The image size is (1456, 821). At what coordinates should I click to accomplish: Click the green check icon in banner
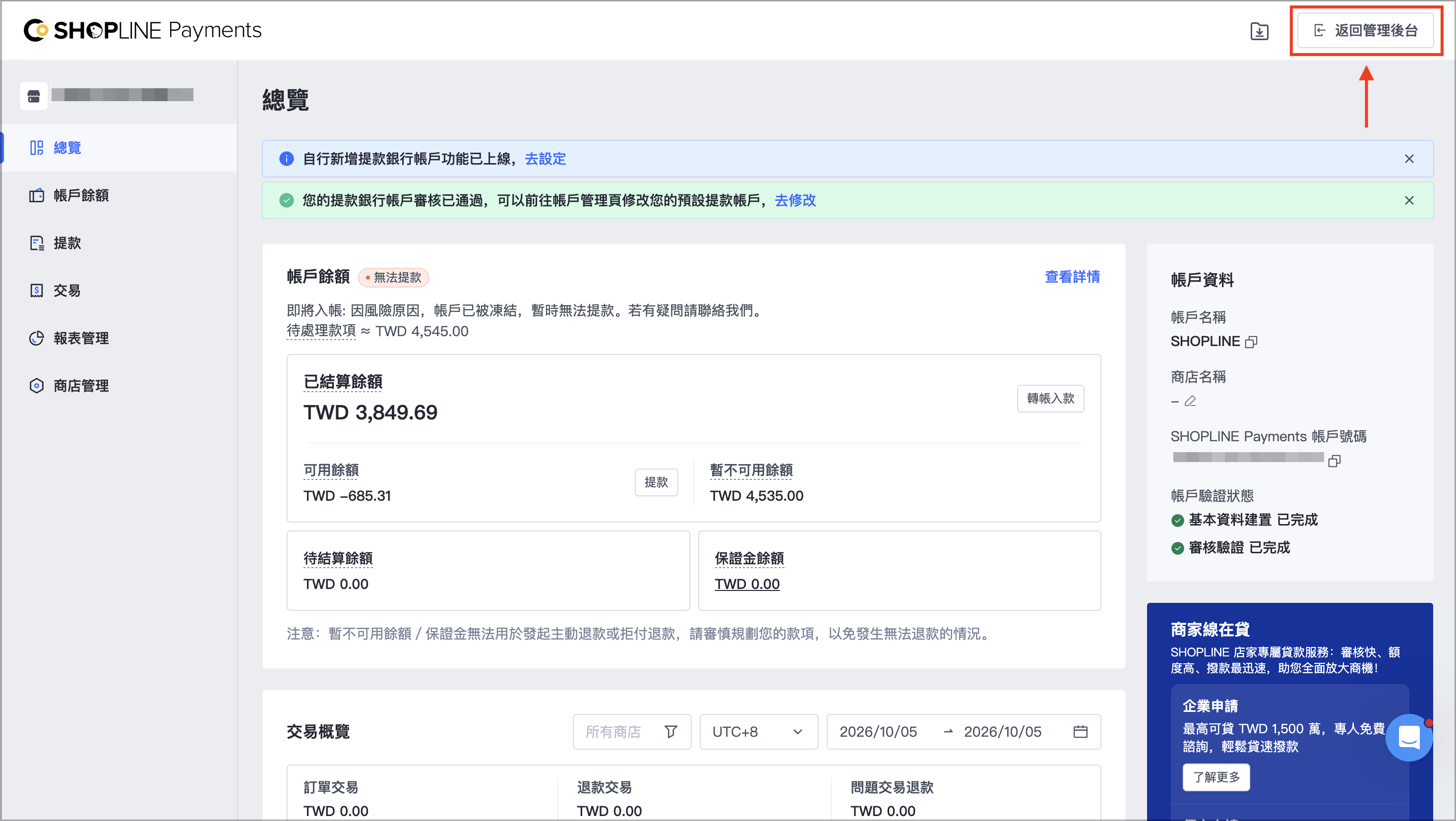[x=287, y=201]
